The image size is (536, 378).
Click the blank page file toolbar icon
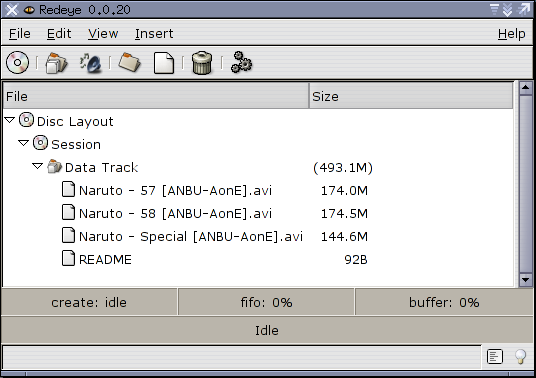[164, 63]
